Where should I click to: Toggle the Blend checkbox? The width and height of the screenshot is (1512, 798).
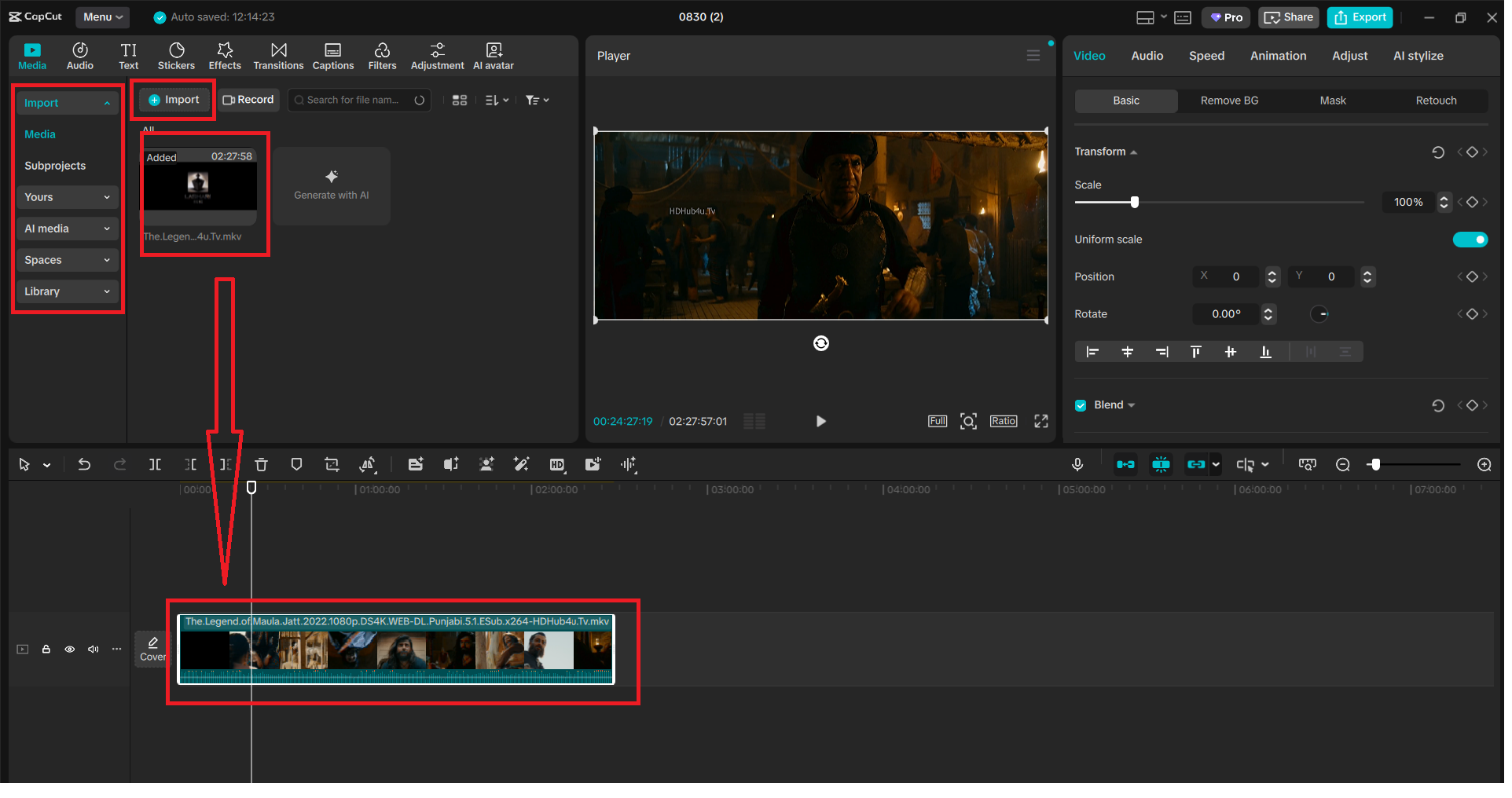click(1081, 406)
